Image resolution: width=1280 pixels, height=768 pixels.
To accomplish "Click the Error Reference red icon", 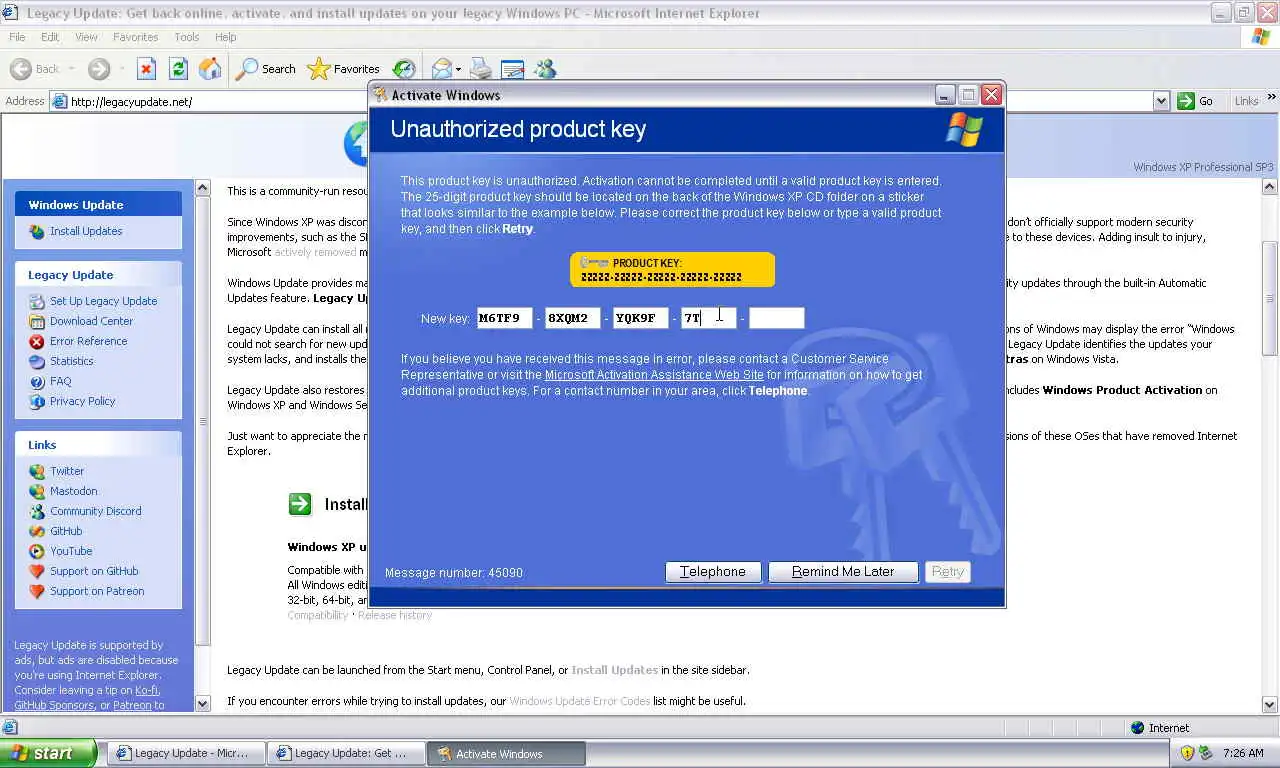I will pos(37,341).
